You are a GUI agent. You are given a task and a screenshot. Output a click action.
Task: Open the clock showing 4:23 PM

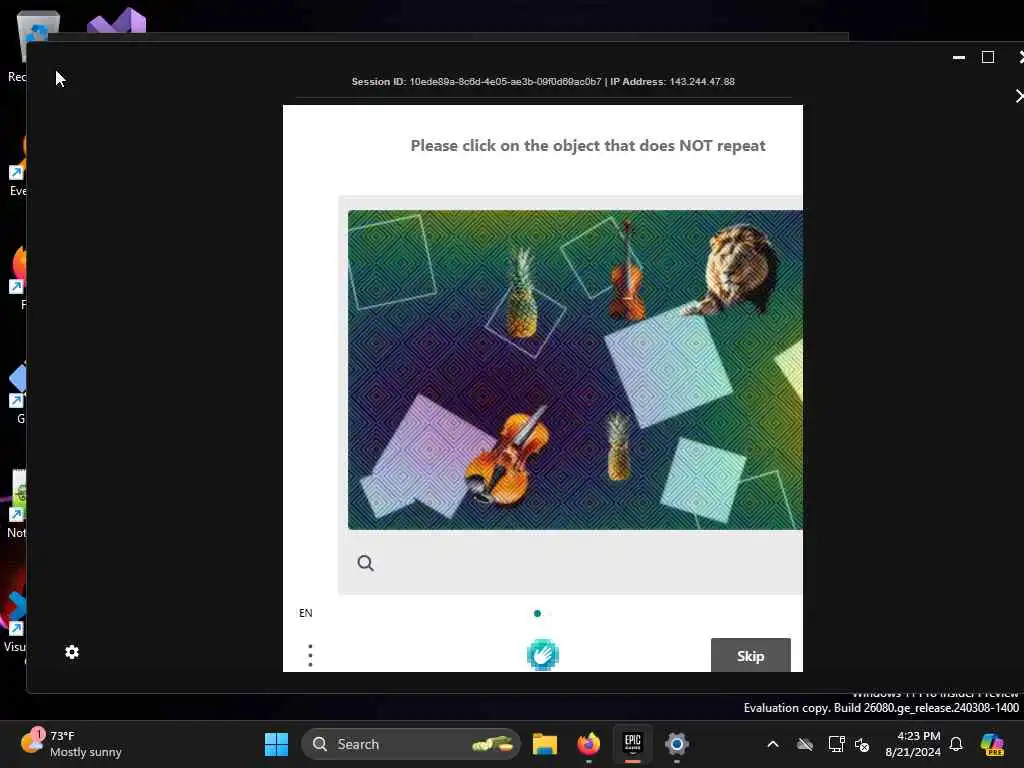pos(913,744)
